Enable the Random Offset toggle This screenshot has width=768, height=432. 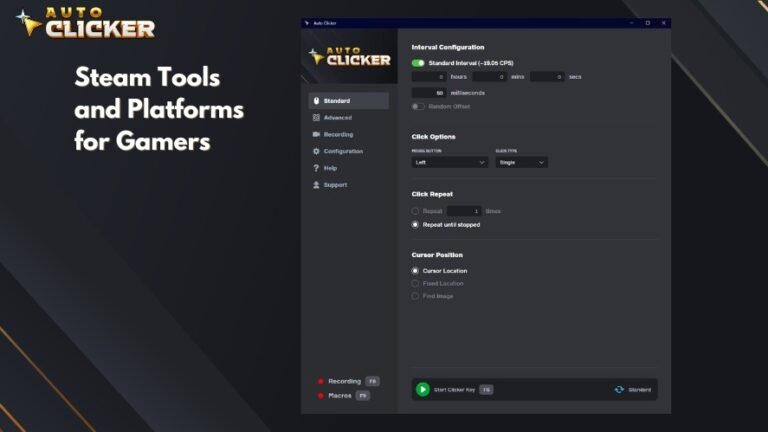[x=418, y=106]
